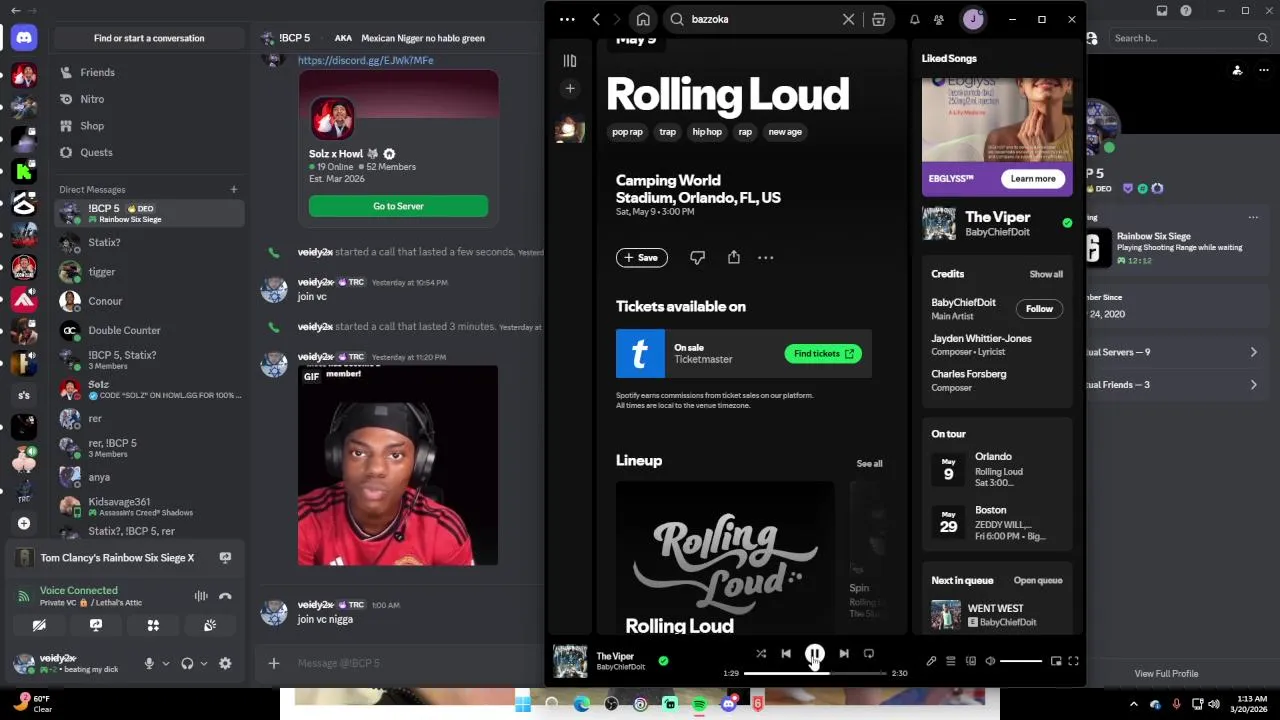1280x720 pixels.
Task: Open Discord output device options arrow
Action: [x=204, y=663]
